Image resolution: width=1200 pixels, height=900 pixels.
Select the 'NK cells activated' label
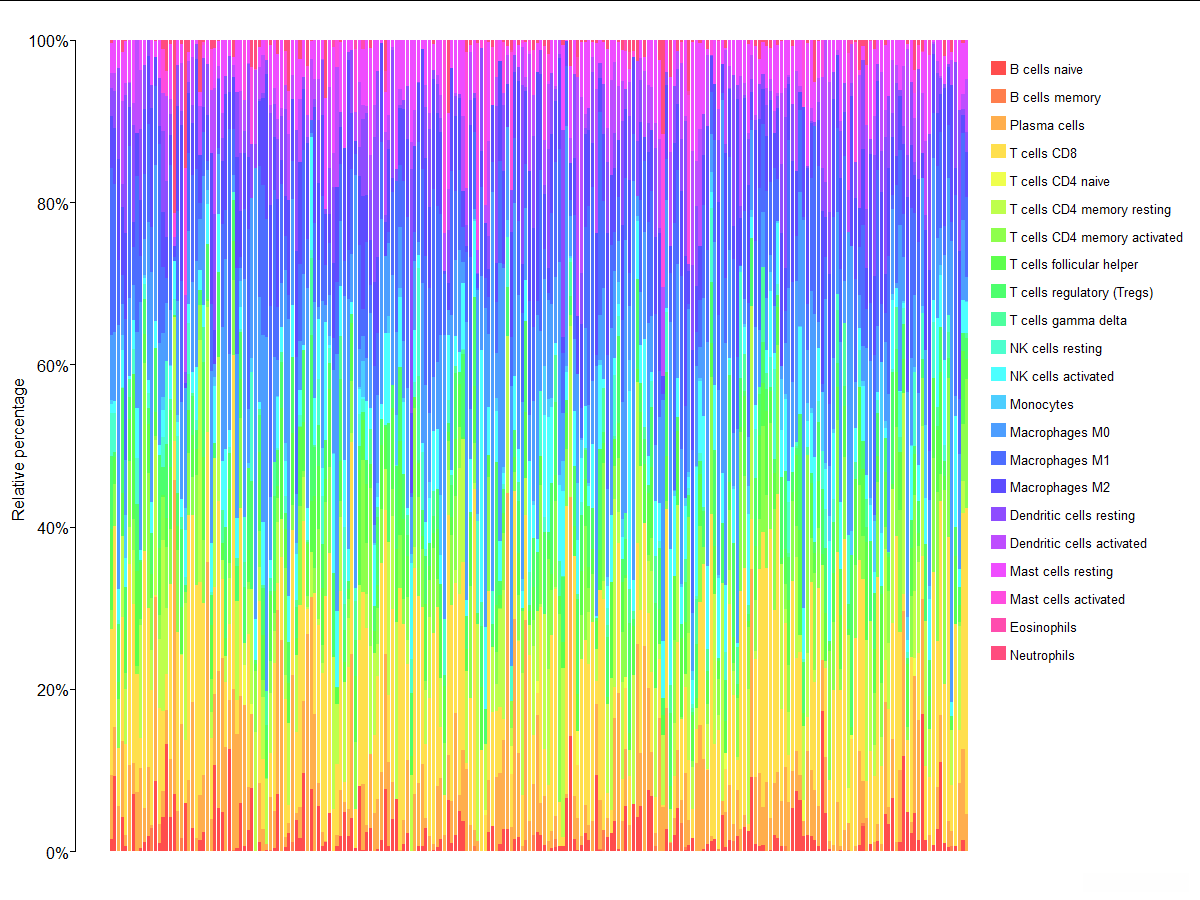coord(1062,376)
